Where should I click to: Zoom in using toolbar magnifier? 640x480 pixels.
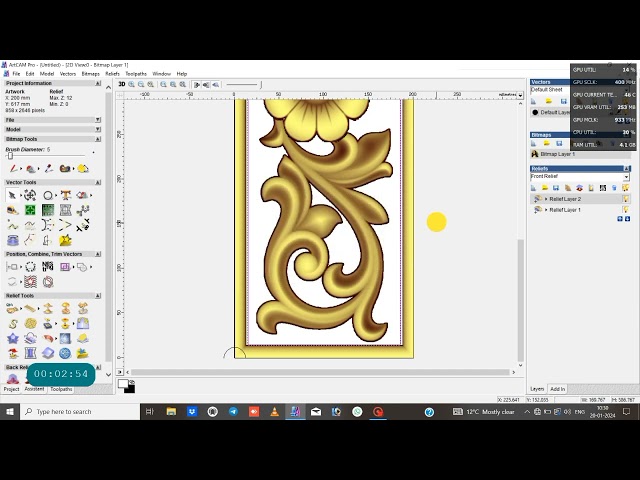[131, 84]
